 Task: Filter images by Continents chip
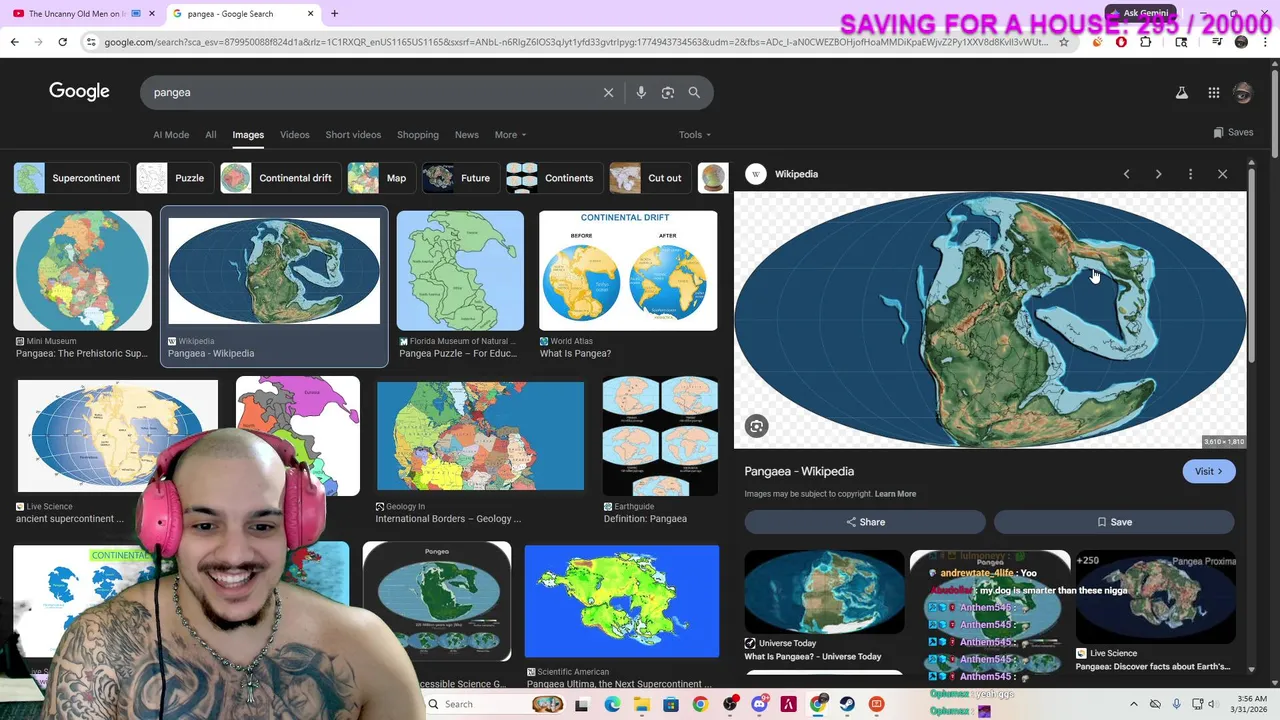click(554, 178)
